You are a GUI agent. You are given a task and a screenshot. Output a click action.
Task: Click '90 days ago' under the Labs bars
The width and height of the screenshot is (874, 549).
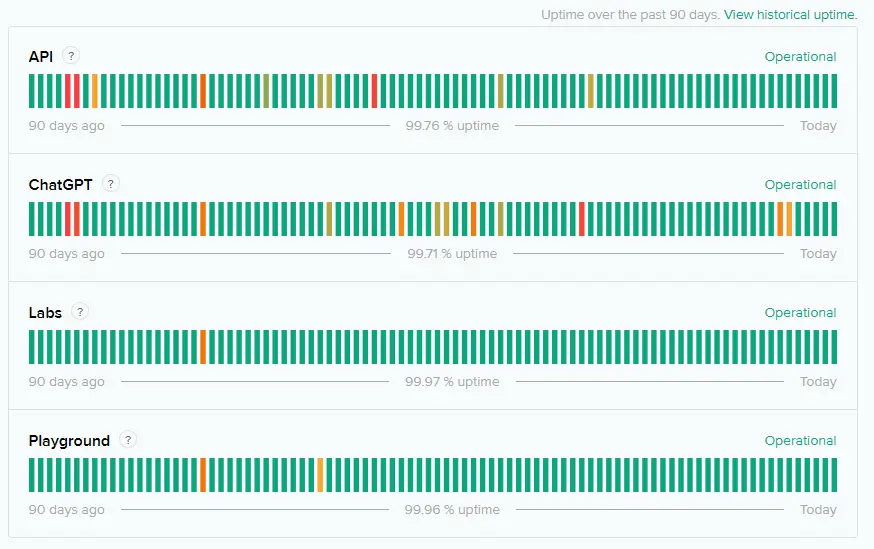[66, 382]
